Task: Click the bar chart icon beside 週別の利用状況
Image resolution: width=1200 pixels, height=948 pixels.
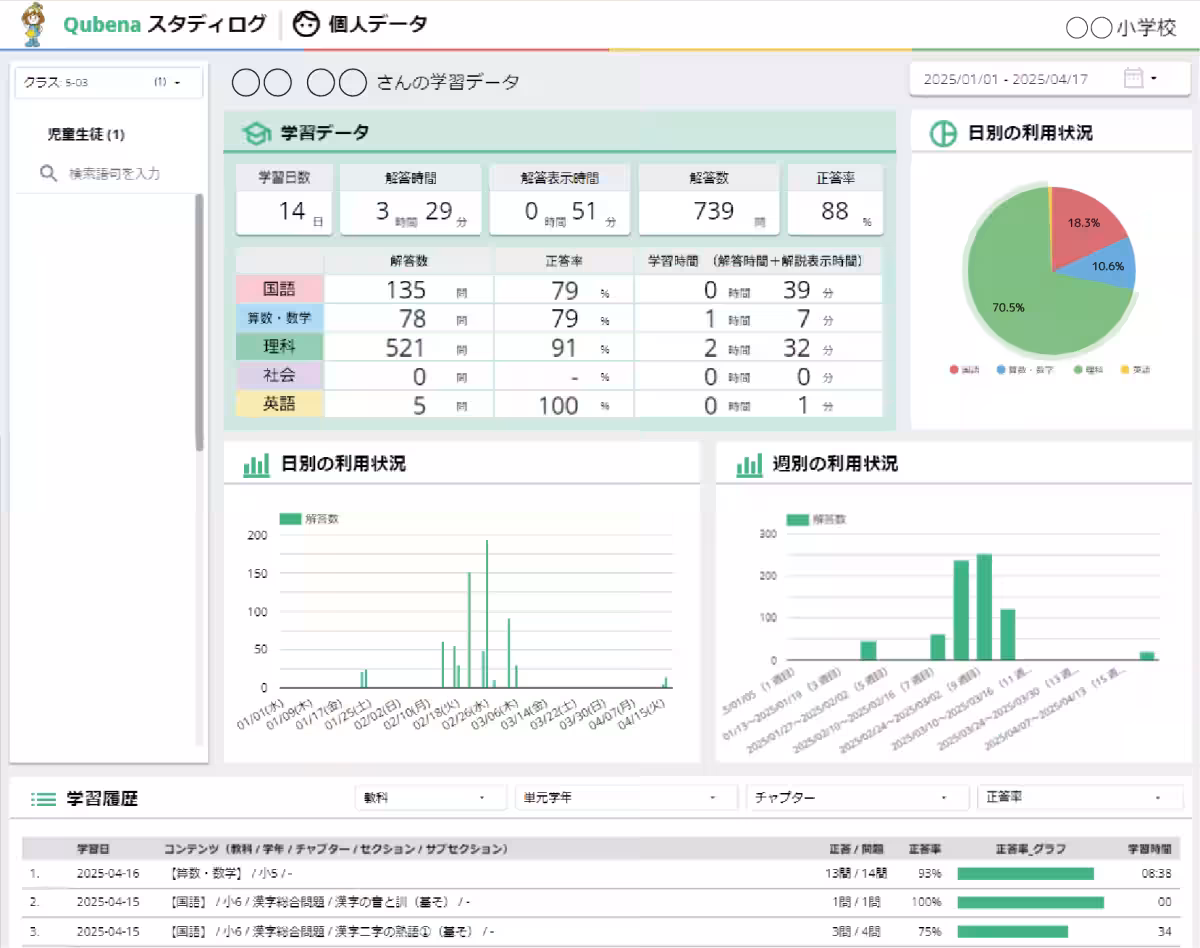Action: [749, 465]
